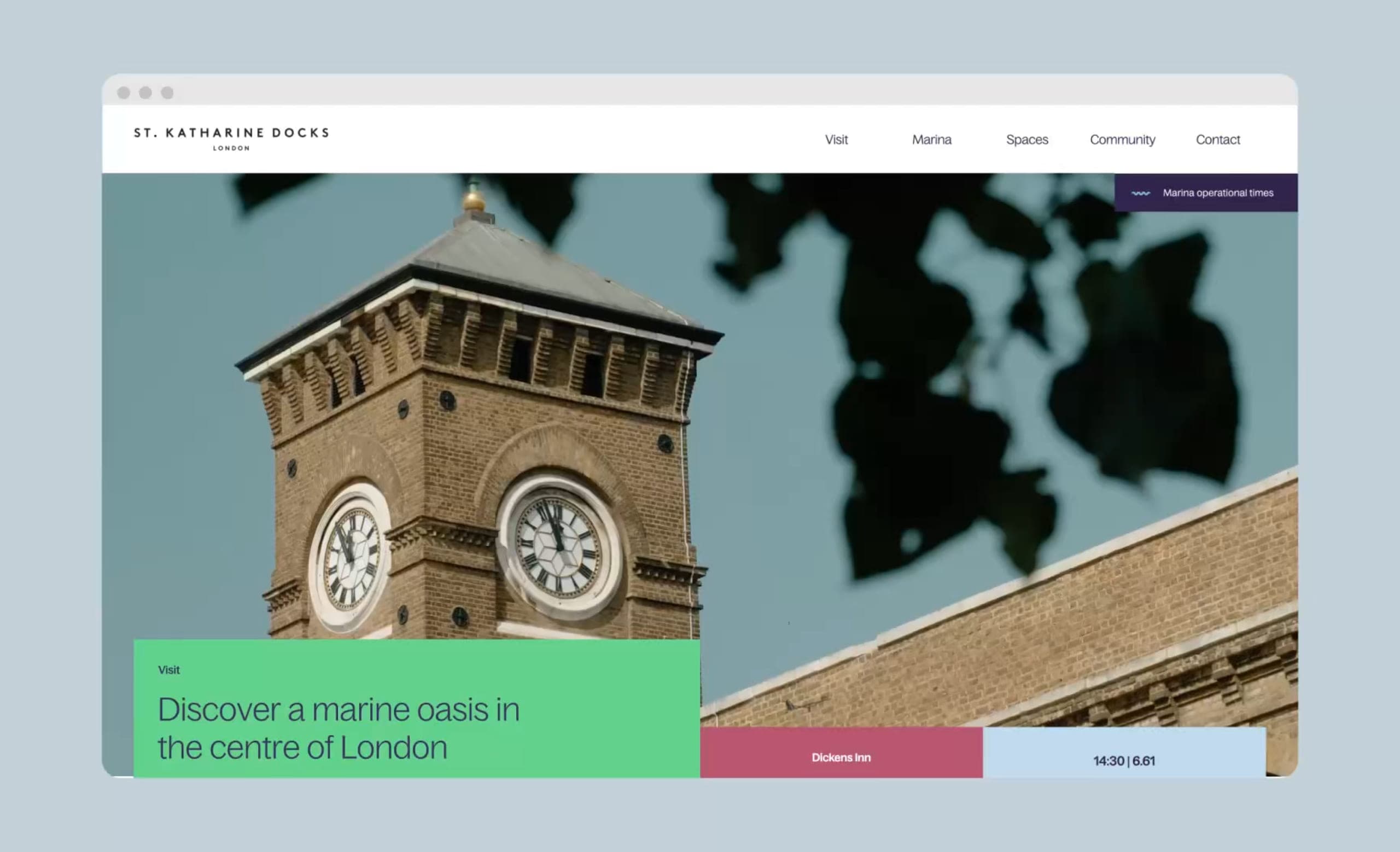The width and height of the screenshot is (1400, 852).
Task: Click the St. Katharine Docks London logo
Action: 231,138
